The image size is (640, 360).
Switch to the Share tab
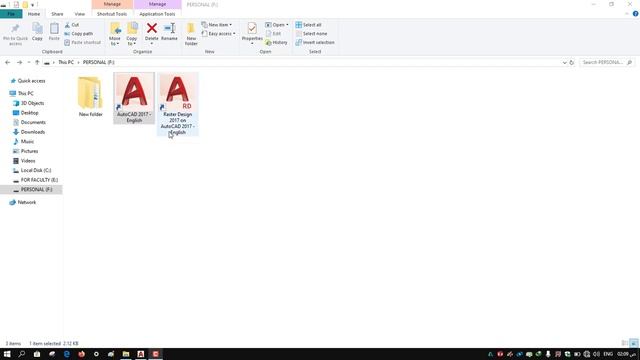click(x=57, y=14)
